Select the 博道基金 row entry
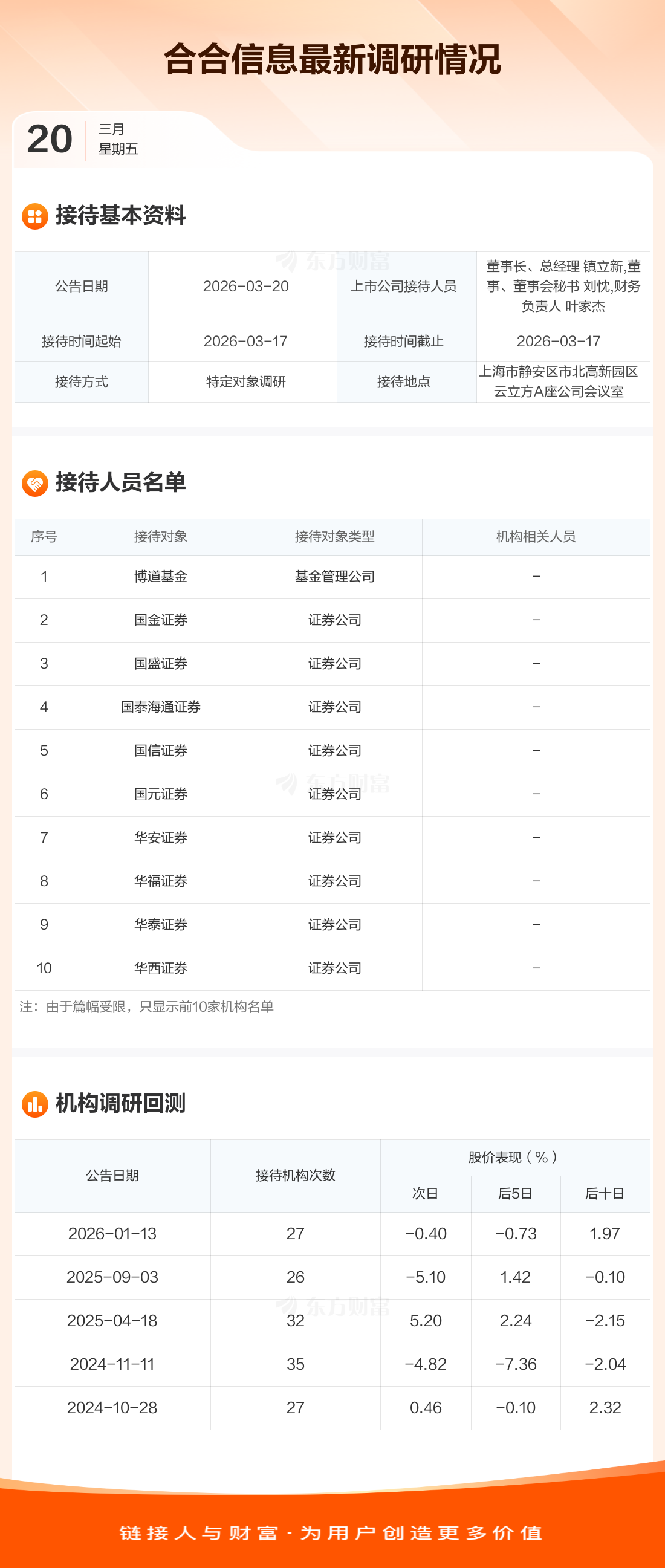 pyautogui.click(x=161, y=577)
